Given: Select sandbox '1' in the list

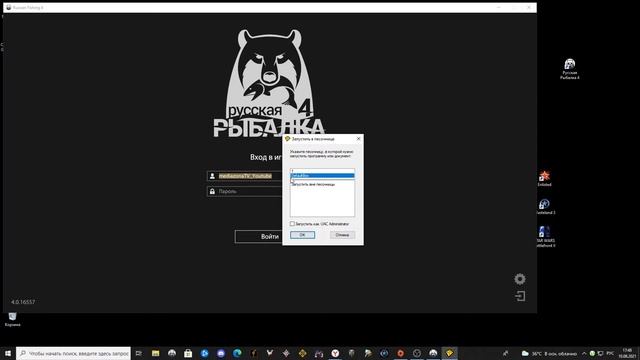Looking at the screenshot, I should [x=322, y=171].
